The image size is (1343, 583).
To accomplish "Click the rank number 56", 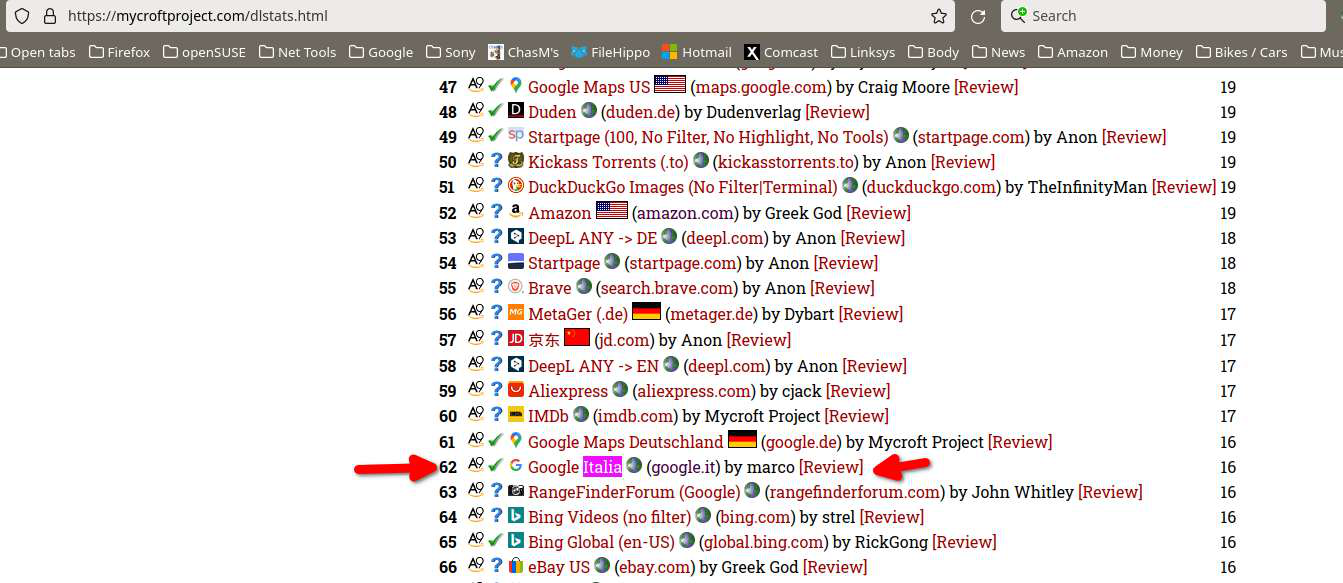I will pos(448,314).
